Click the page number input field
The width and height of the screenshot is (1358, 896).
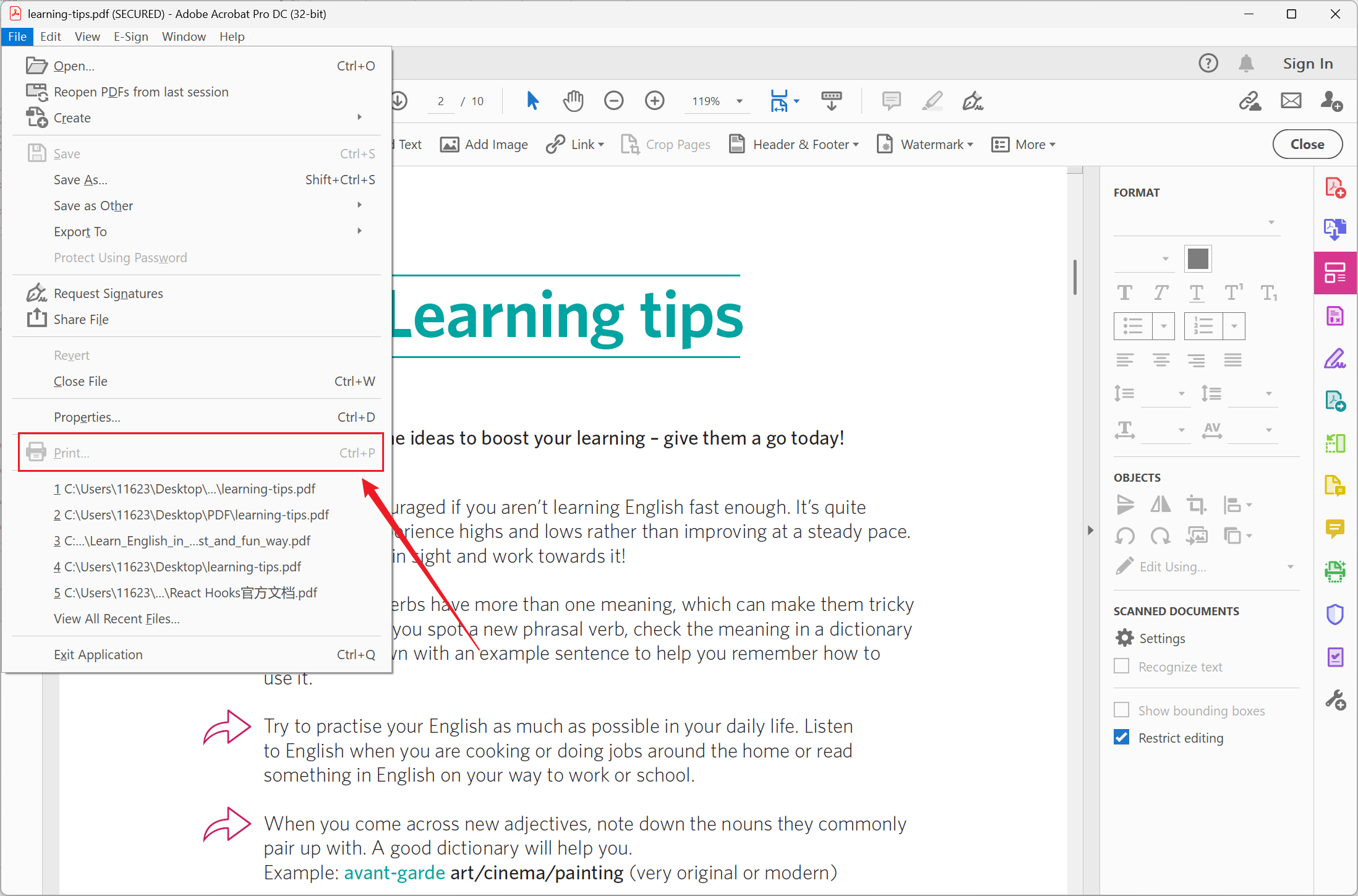[440, 101]
